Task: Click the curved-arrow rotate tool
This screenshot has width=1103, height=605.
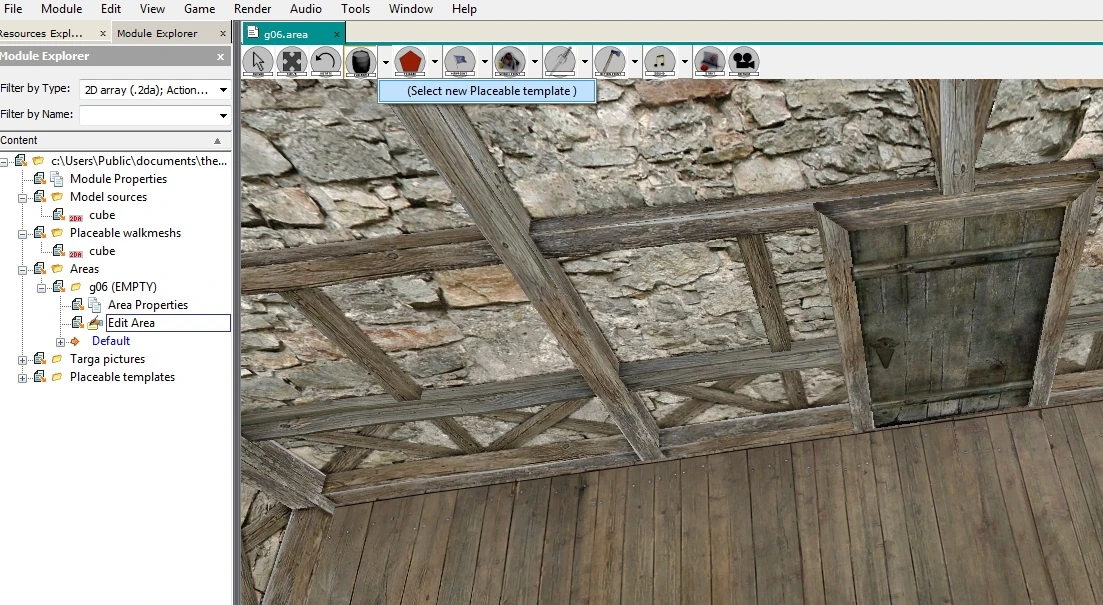Action: pyautogui.click(x=326, y=61)
